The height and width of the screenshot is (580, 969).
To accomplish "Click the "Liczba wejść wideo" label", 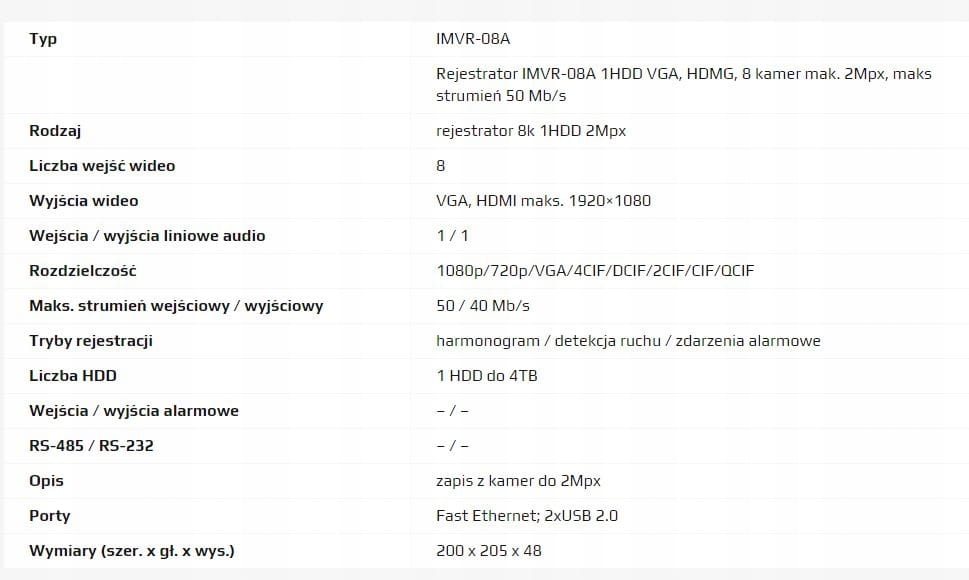I will tap(102, 166).
